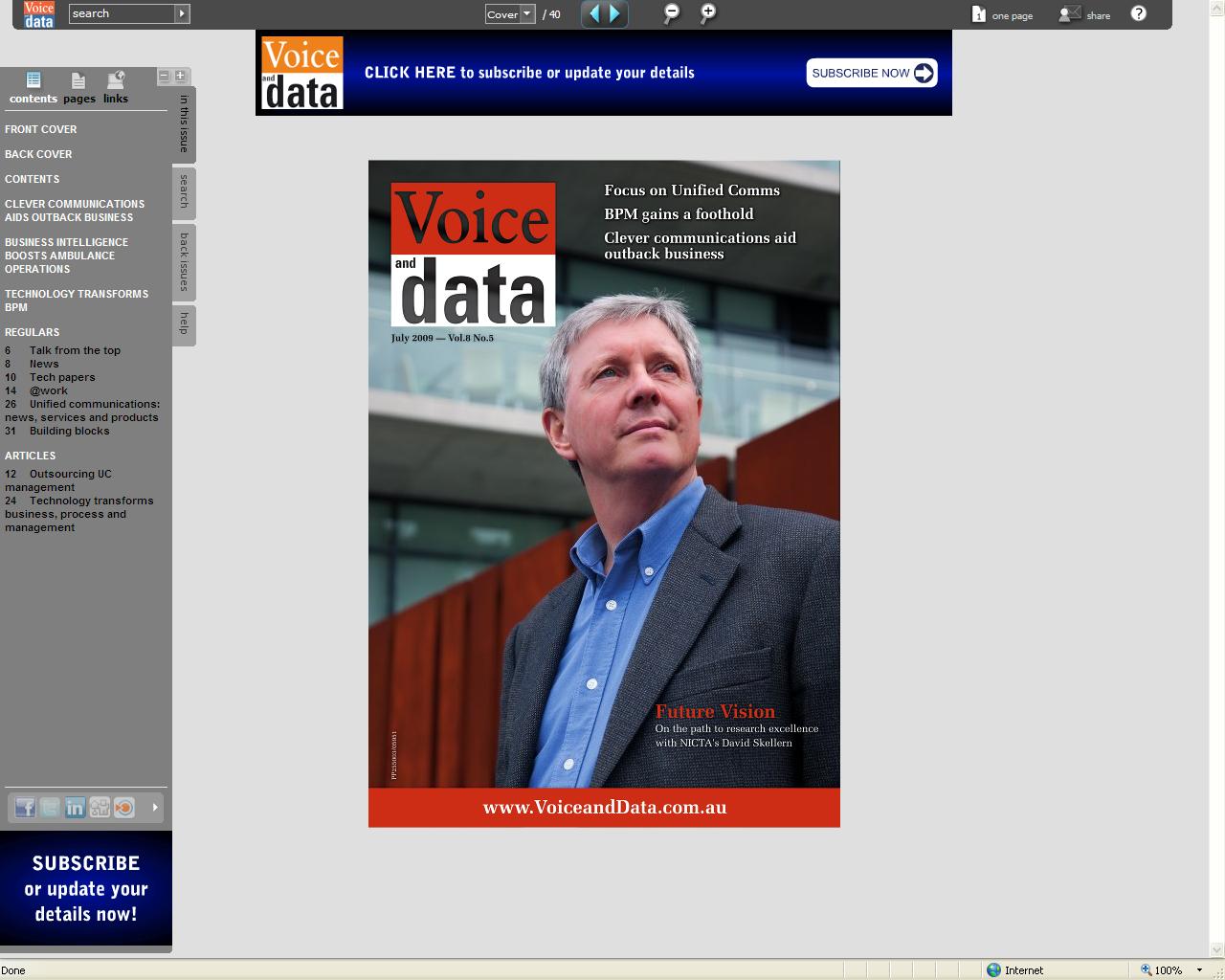Open the 'back issues' side tab
Viewport: 1225px width, 980px height.
[x=184, y=261]
